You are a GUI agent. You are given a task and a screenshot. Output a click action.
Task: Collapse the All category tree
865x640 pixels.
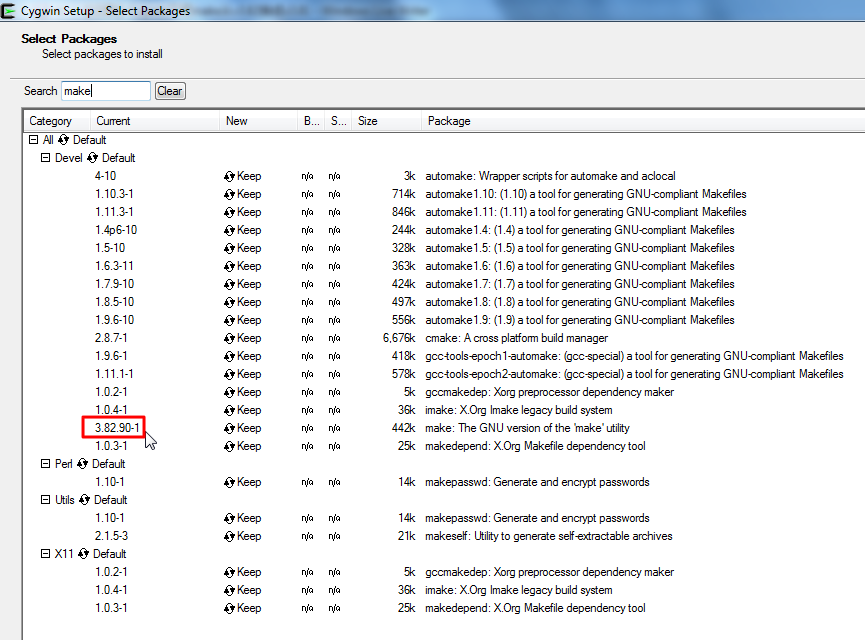click(x=34, y=140)
